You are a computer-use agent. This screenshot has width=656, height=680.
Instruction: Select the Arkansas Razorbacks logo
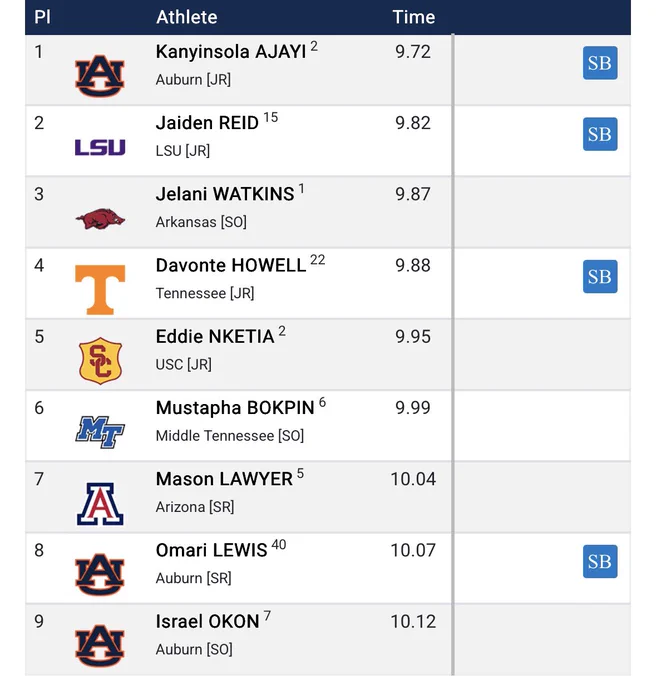100,219
